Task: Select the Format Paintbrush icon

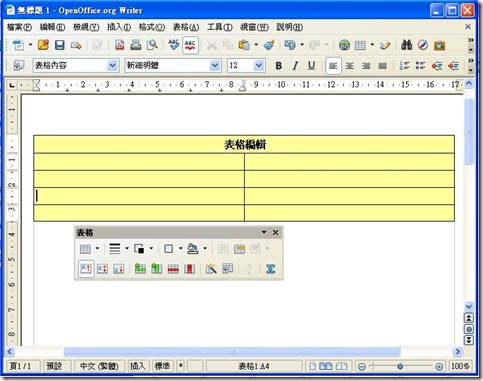Action: pos(269,45)
